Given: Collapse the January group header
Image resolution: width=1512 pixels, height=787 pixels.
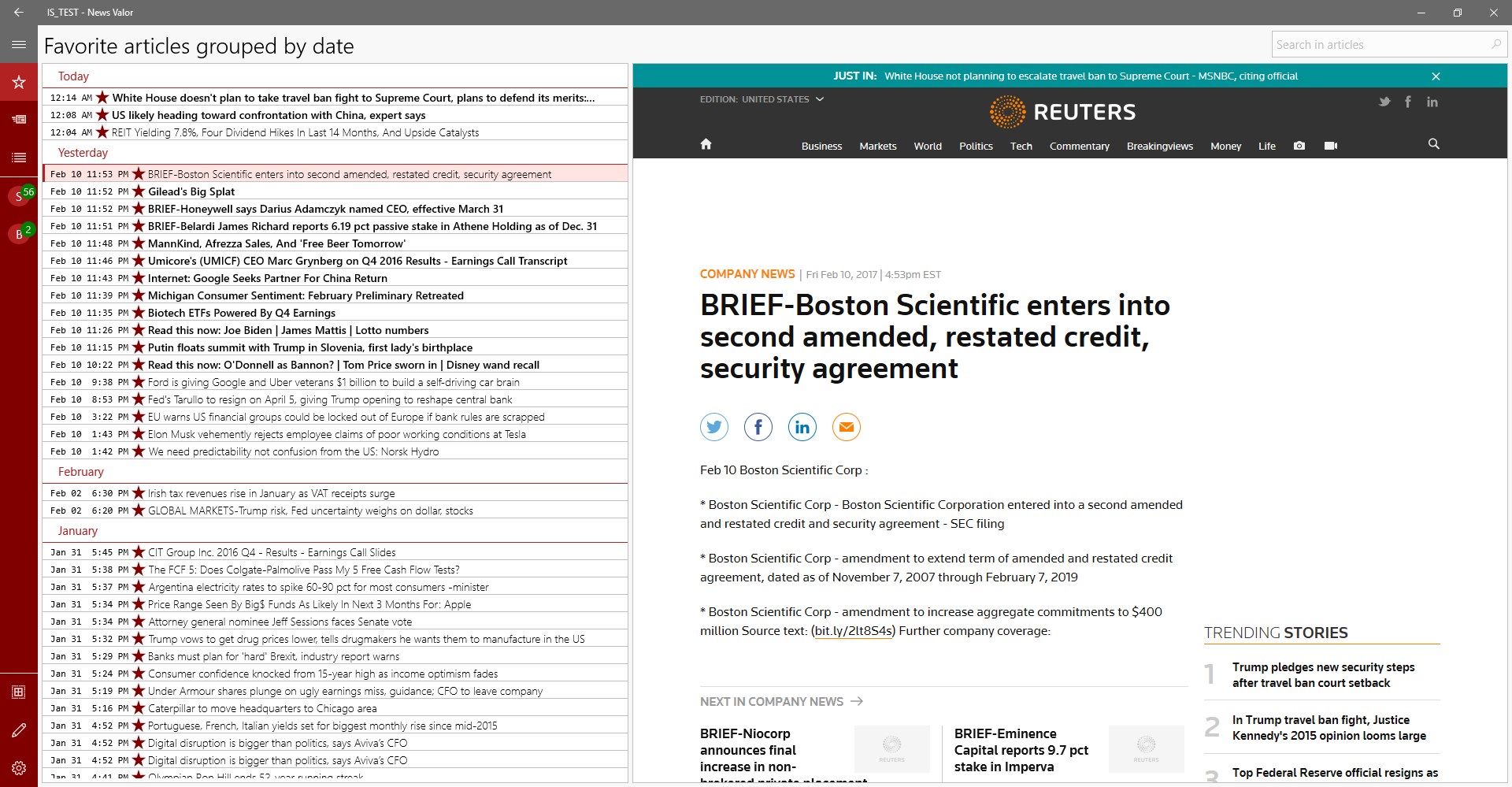Looking at the screenshot, I should [77, 531].
